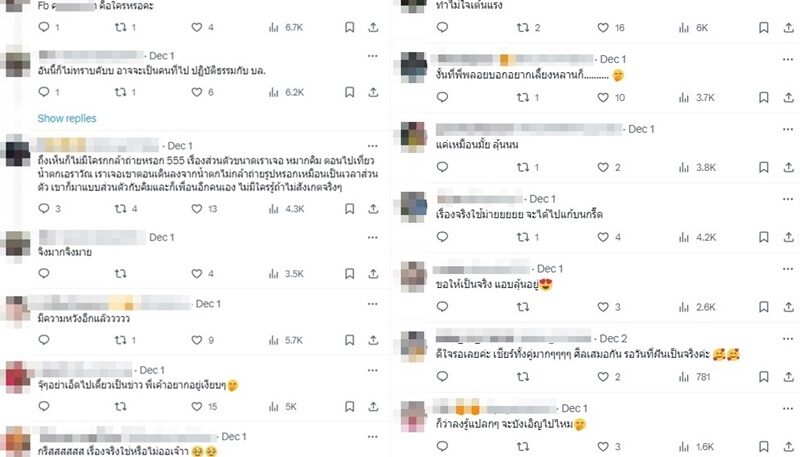The width and height of the screenshot is (800, 457).
Task: Open the Dec 2 timestamp link
Action: (613, 339)
